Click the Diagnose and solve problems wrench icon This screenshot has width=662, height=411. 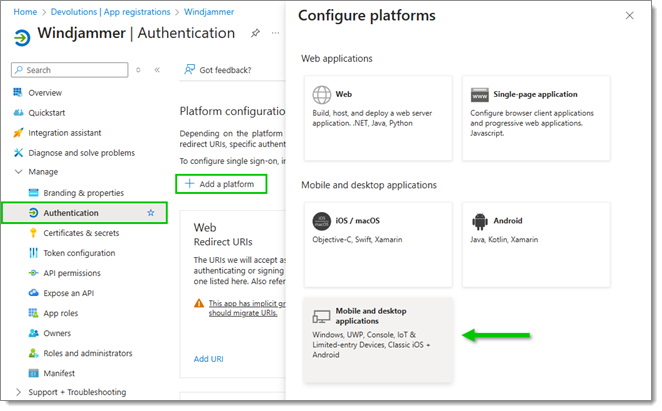18,152
